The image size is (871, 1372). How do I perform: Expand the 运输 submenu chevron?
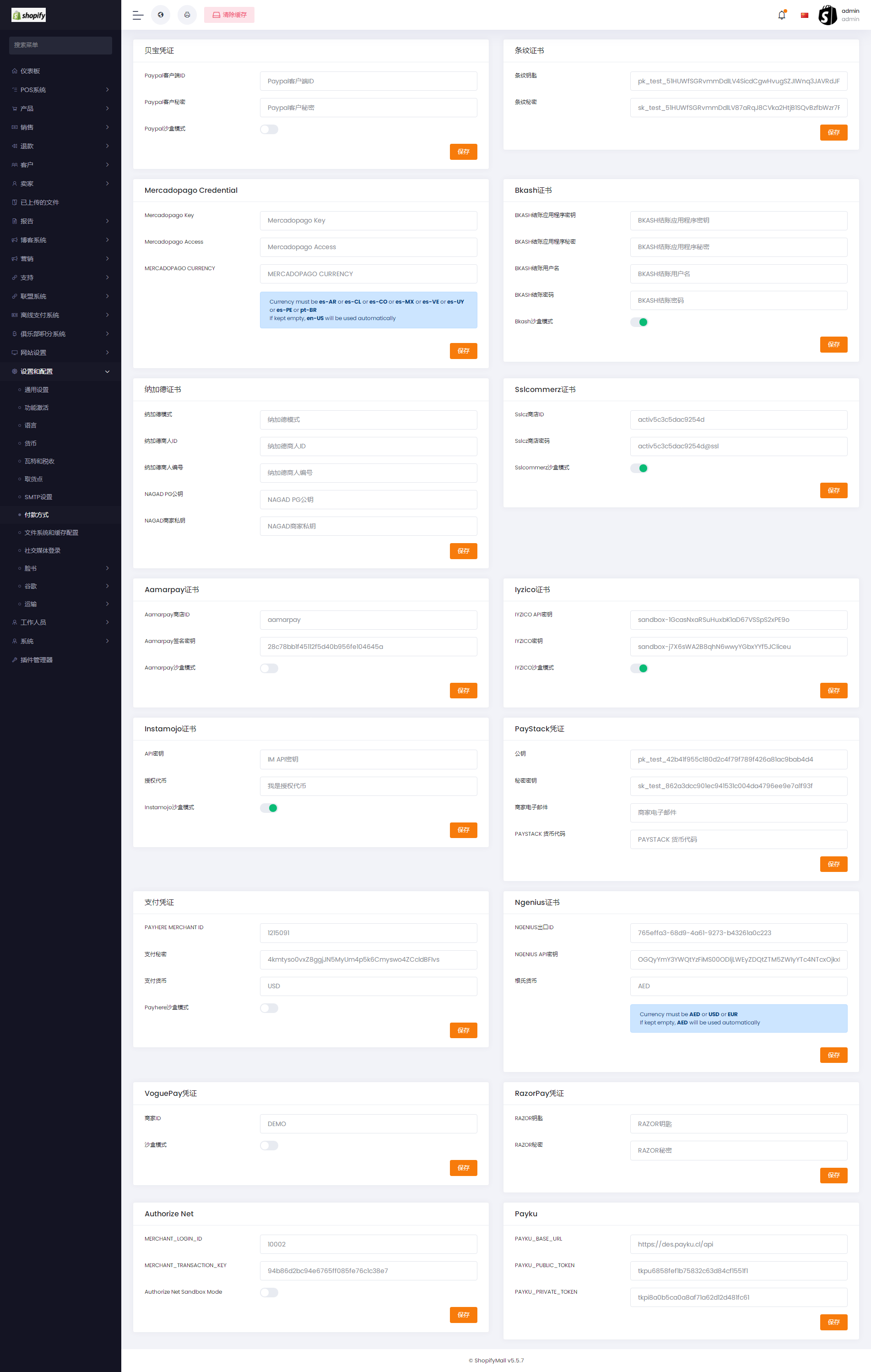click(x=107, y=604)
